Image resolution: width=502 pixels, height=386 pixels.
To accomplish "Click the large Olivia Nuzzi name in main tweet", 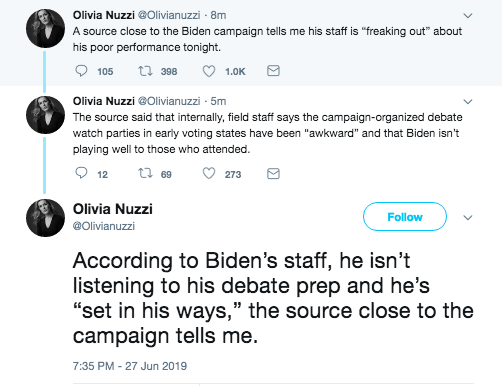I will tap(113, 209).
